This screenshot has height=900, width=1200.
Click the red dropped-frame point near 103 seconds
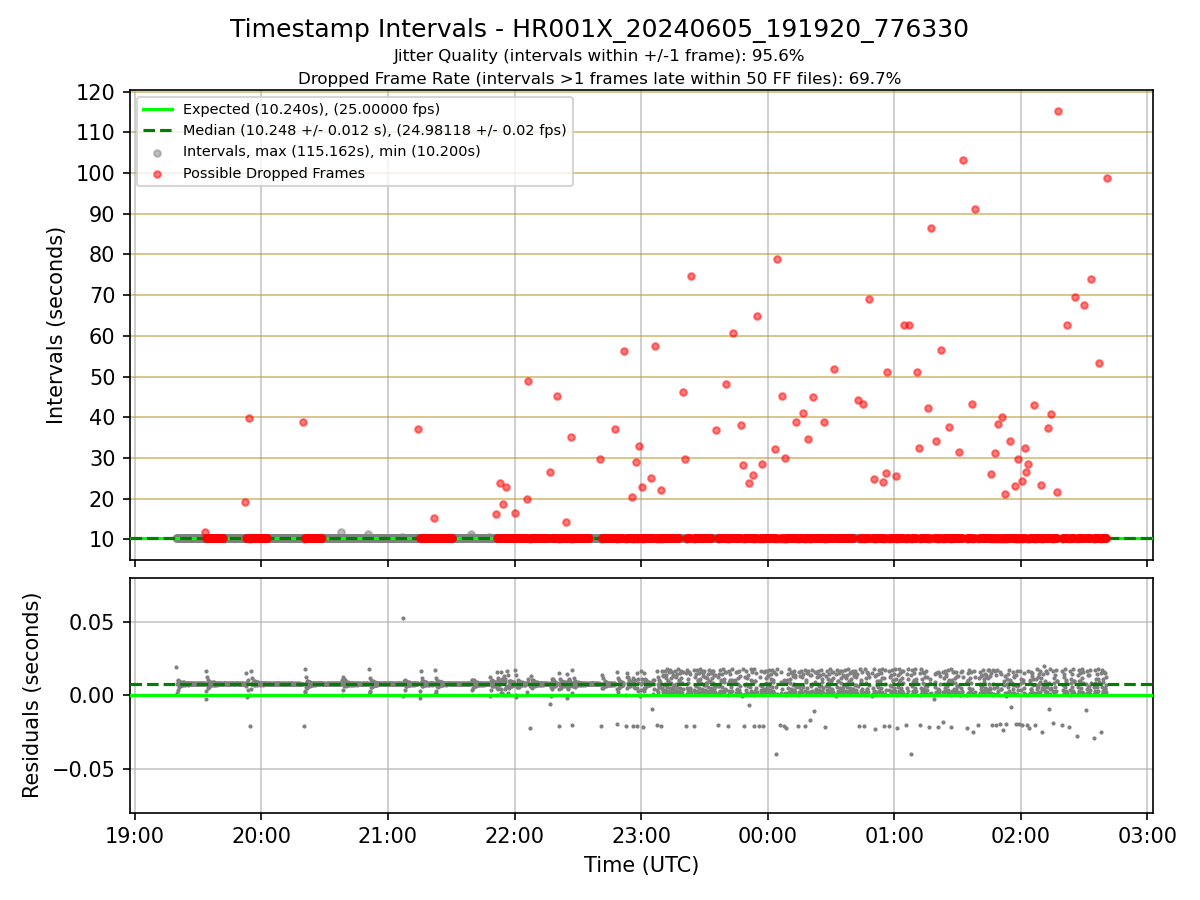point(963,160)
